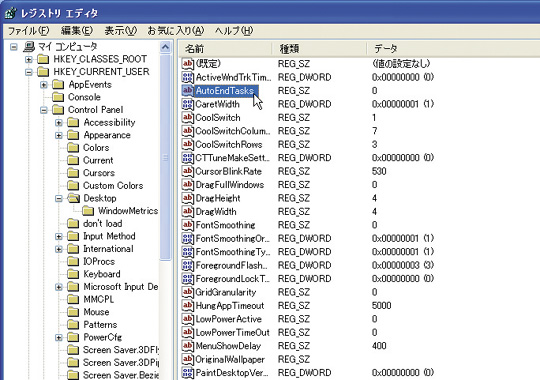Viewport: 540px width, 380px height.
Task: Click the Console folder icon
Action: pyautogui.click(x=58, y=97)
